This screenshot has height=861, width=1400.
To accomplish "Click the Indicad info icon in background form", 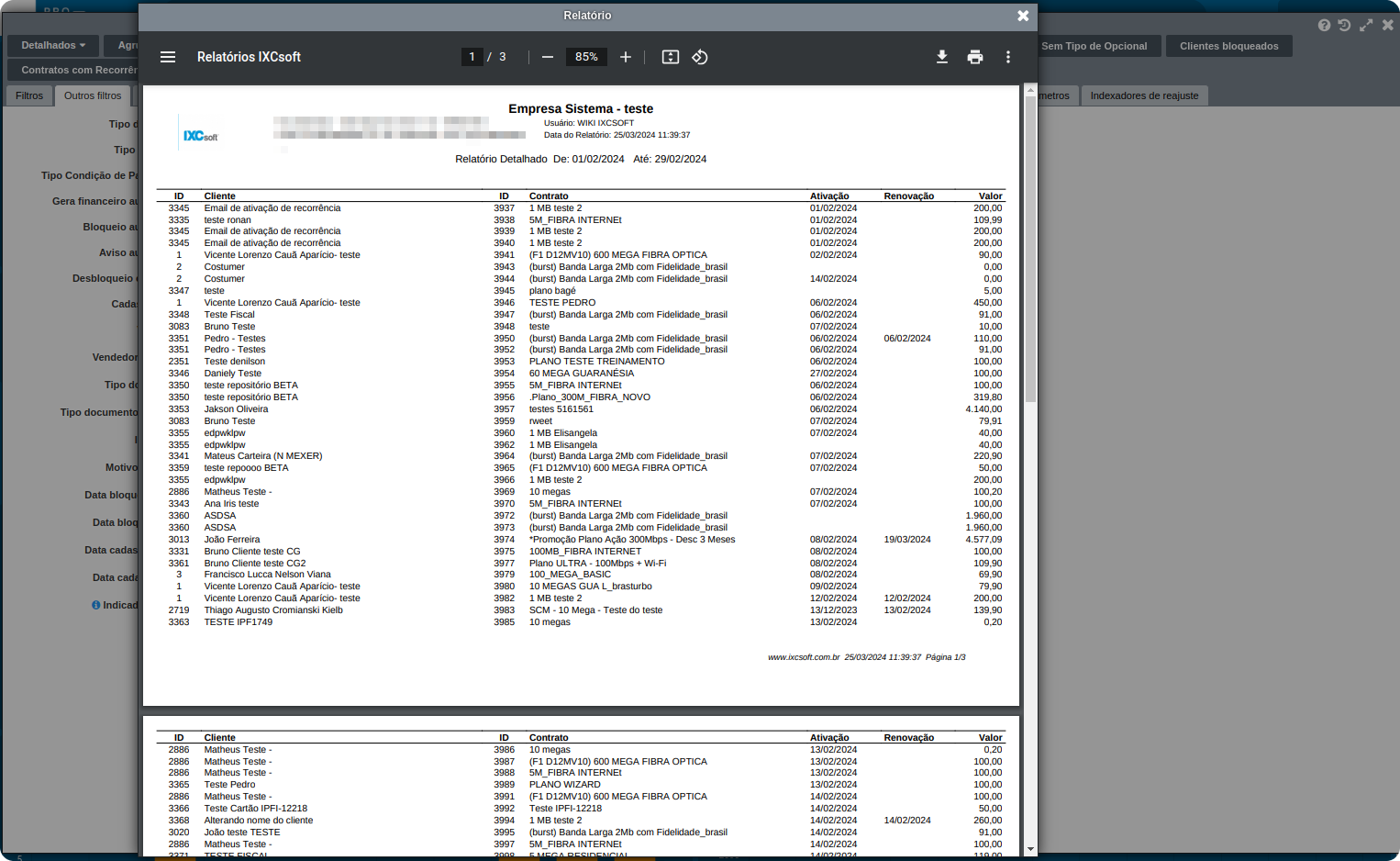I will pos(96,605).
